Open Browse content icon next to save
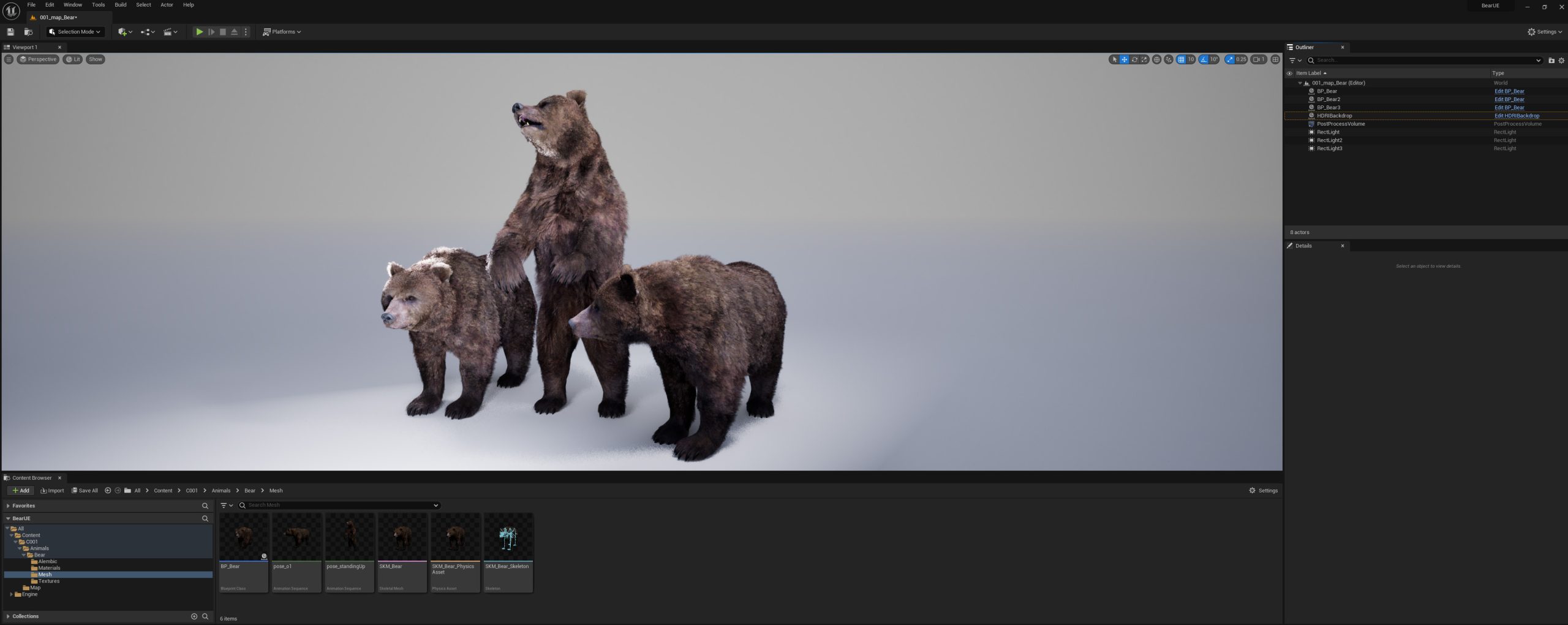The height and width of the screenshot is (625, 1568). click(x=28, y=32)
